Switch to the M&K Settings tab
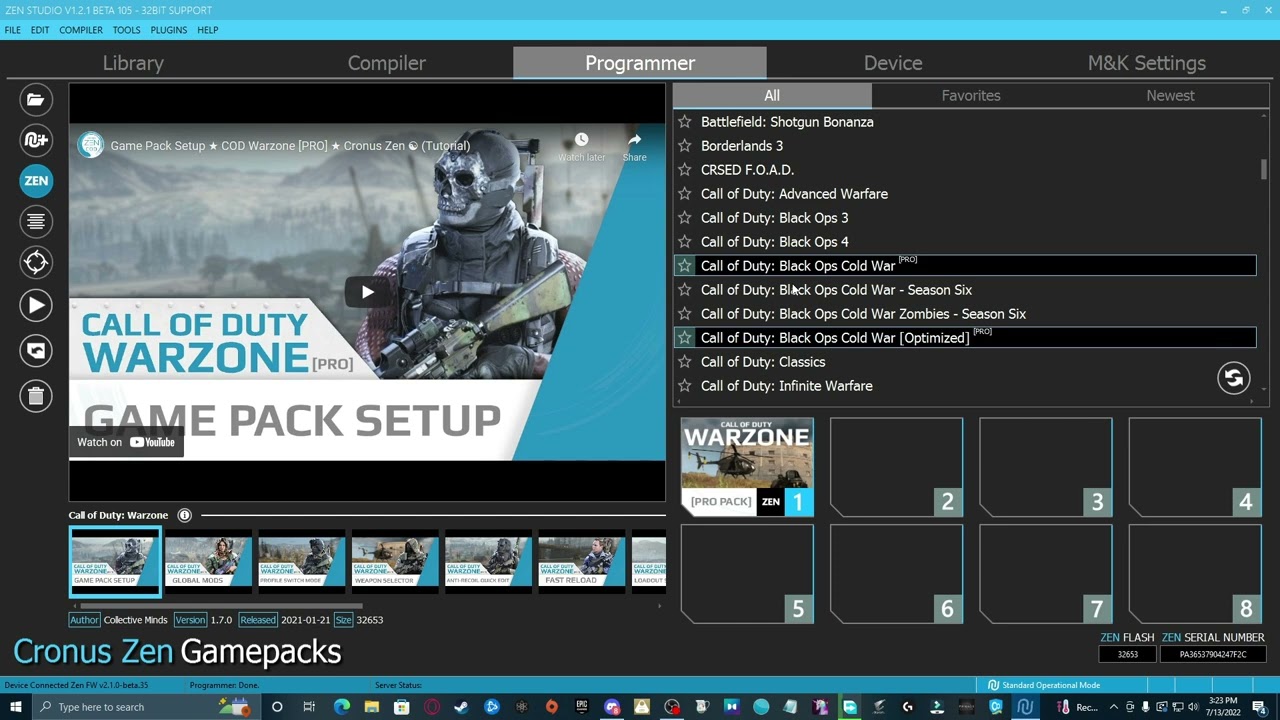This screenshot has width=1280, height=720. (x=1147, y=63)
